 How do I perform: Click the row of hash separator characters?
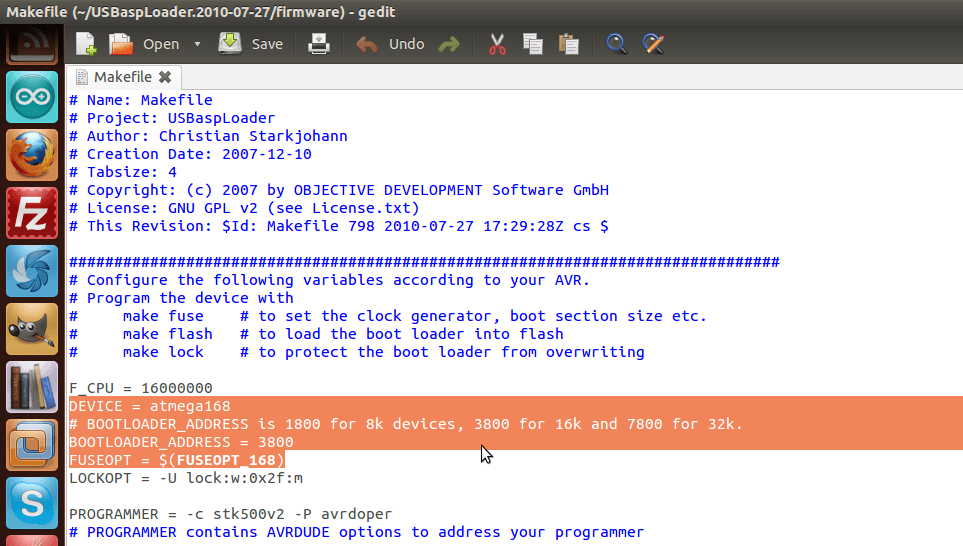[424, 262]
